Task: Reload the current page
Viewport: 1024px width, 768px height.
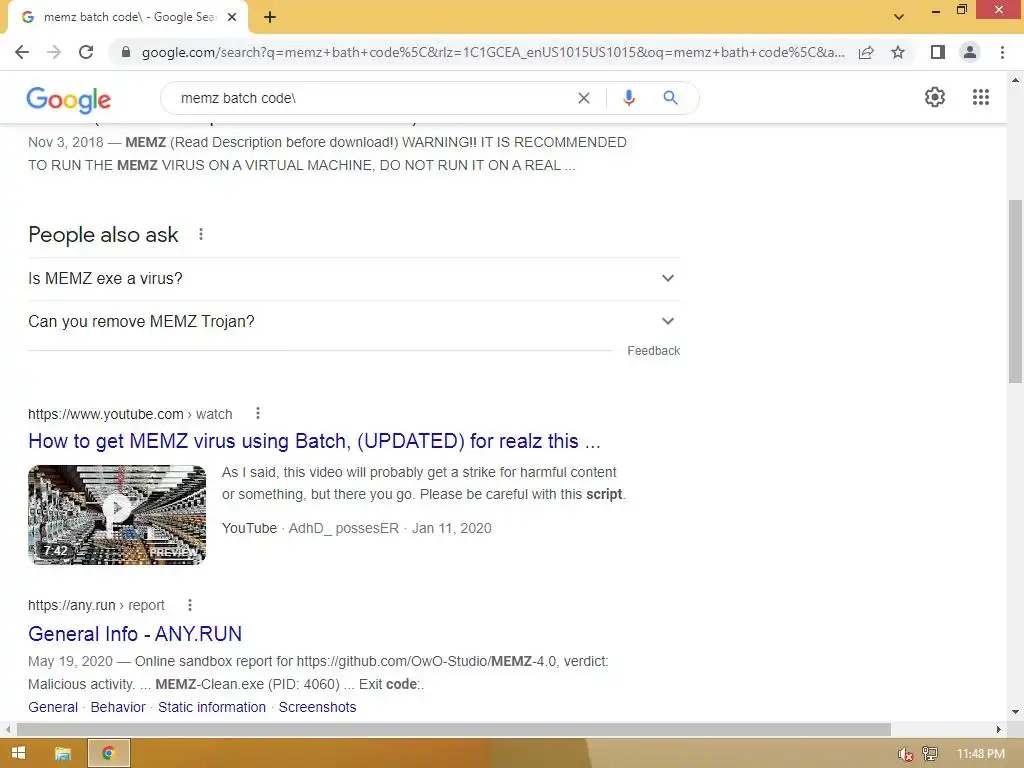Action: [86, 52]
